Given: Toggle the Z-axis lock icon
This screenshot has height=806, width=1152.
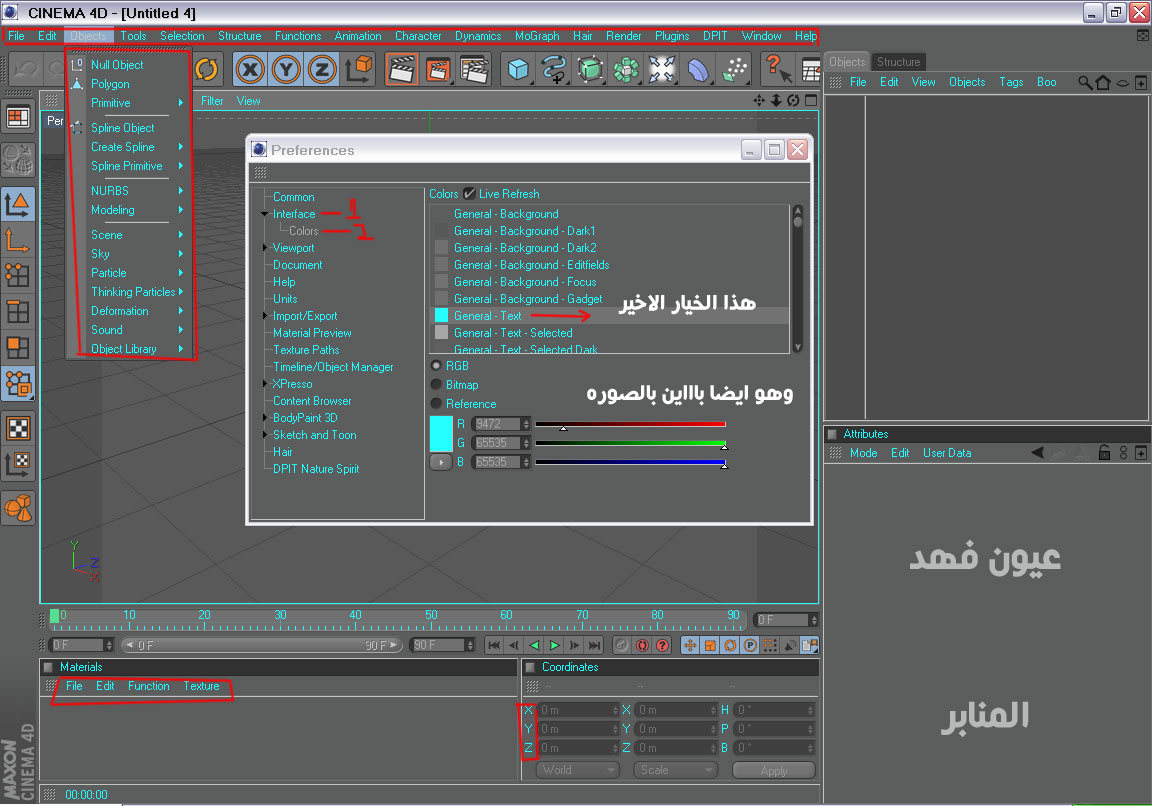Looking at the screenshot, I should pyautogui.click(x=322, y=70).
